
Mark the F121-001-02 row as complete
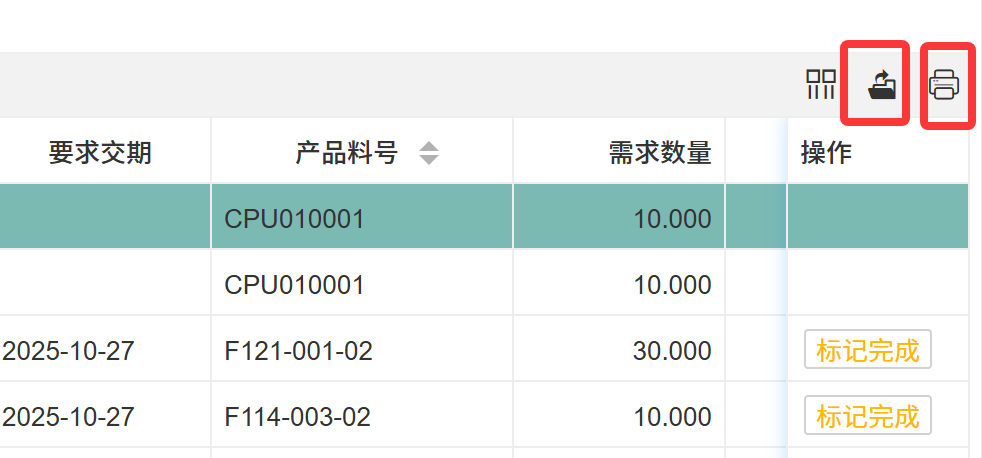click(x=867, y=350)
